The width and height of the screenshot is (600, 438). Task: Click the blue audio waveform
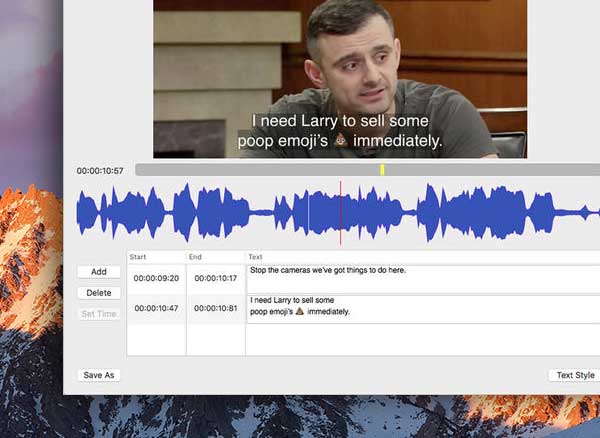[338, 213]
